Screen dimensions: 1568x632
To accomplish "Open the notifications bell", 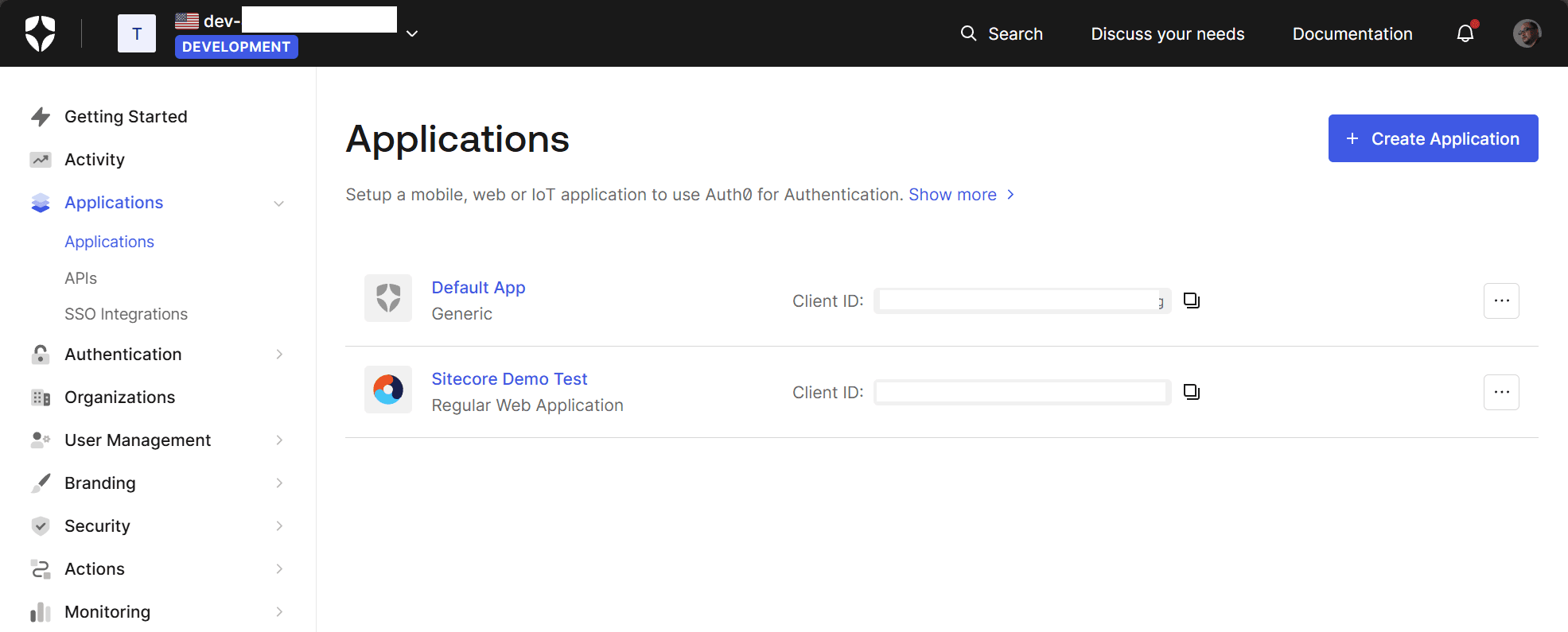I will [x=1465, y=33].
